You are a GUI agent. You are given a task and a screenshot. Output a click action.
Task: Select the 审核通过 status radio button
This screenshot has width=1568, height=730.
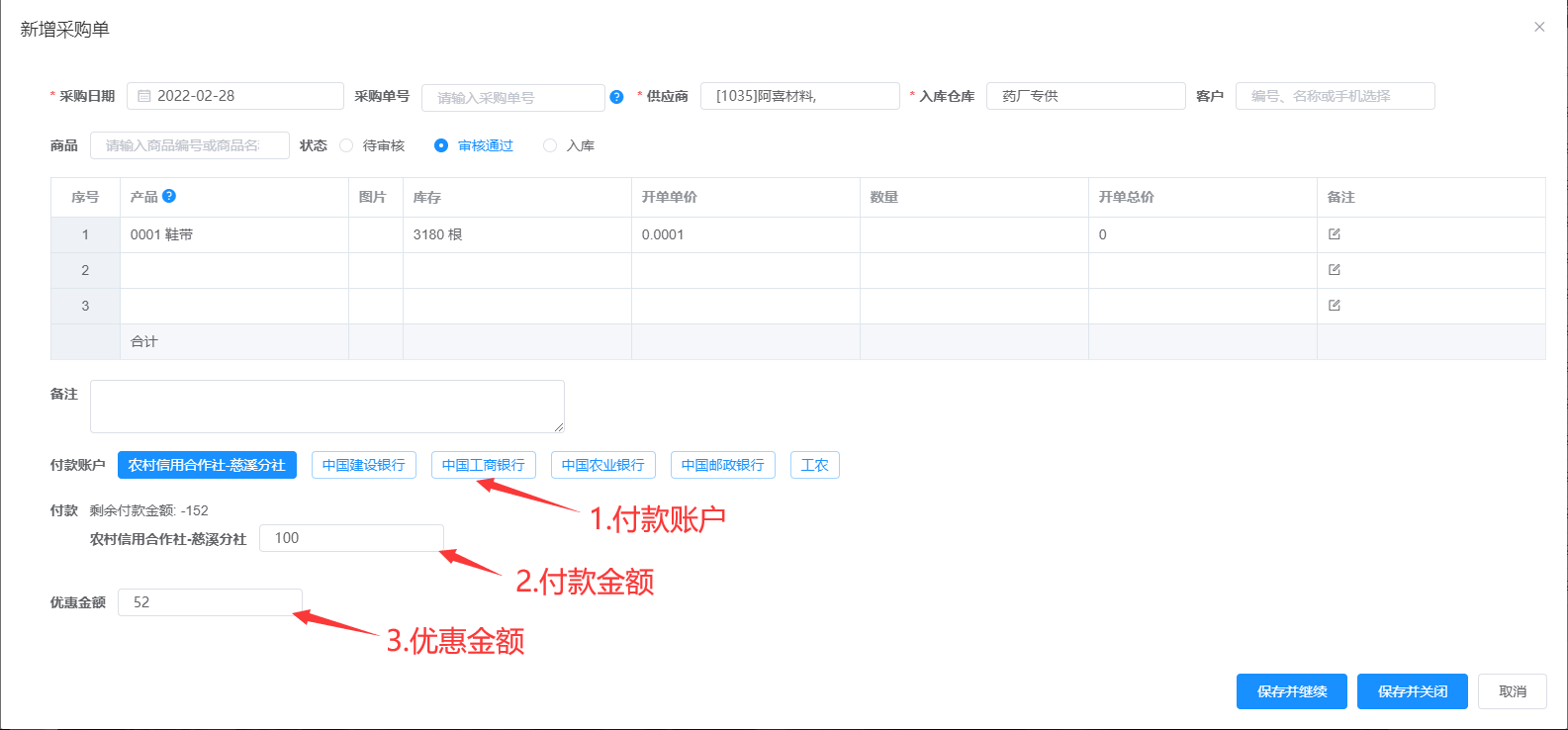pos(441,145)
